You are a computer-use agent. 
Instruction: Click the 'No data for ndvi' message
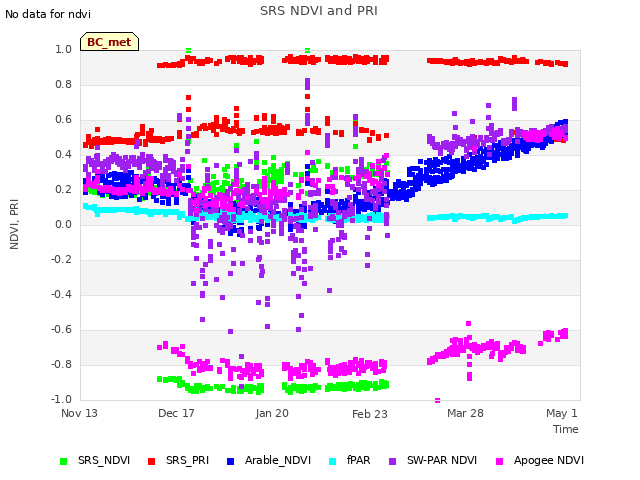[48, 14]
